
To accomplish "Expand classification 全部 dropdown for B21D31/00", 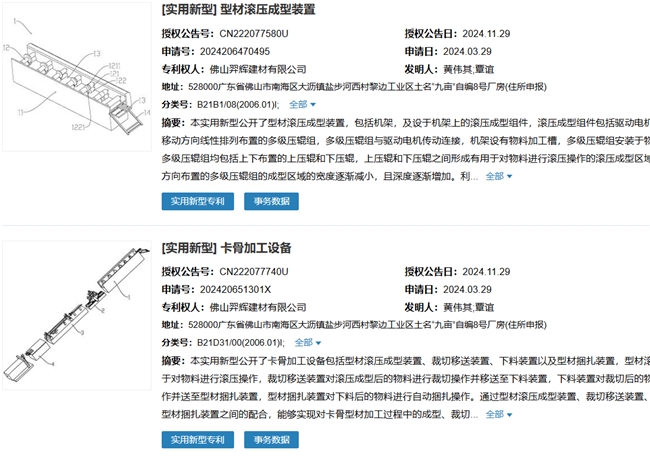I will [x=308, y=343].
